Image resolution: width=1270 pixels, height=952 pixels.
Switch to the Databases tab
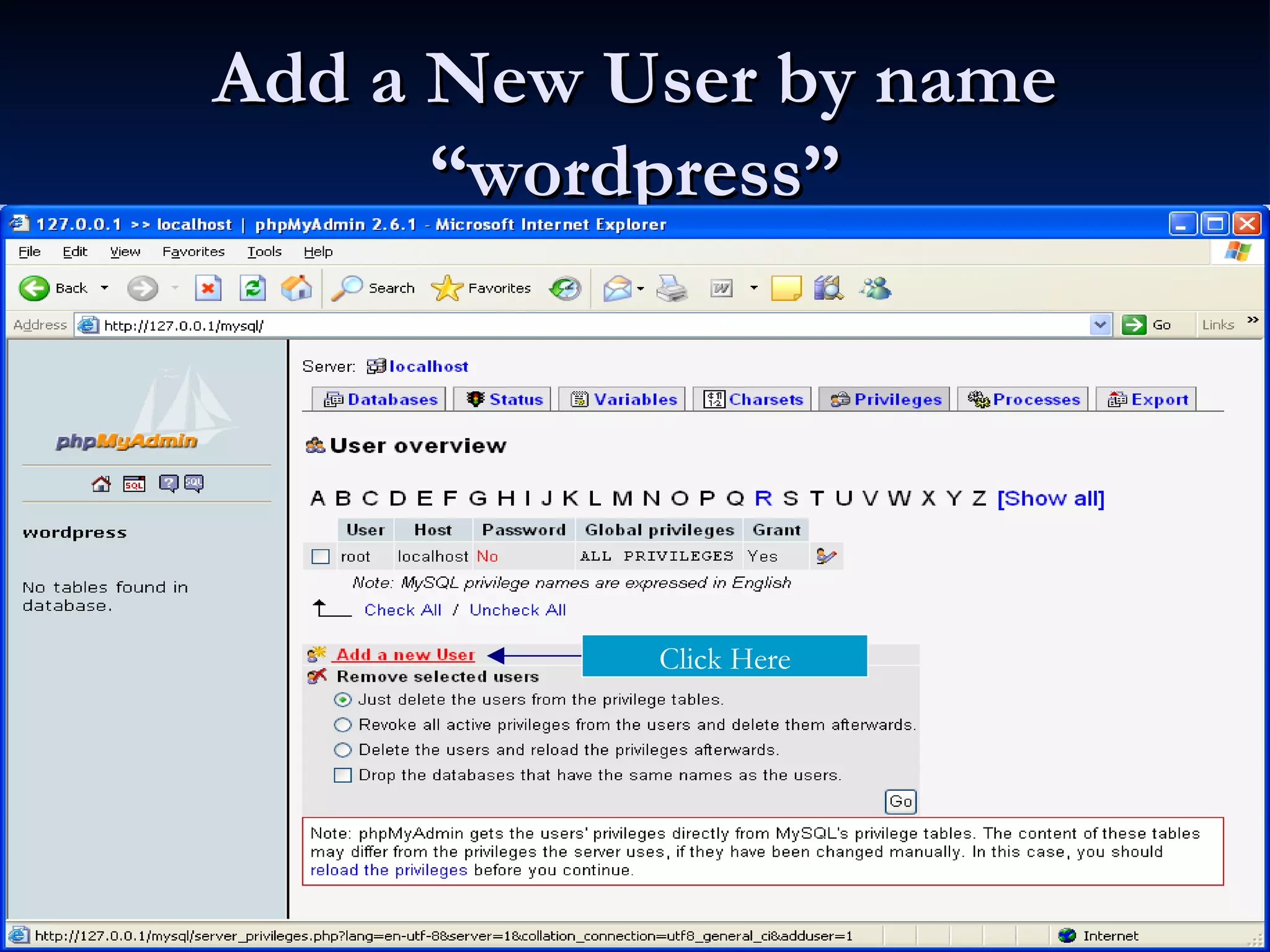tap(379, 399)
